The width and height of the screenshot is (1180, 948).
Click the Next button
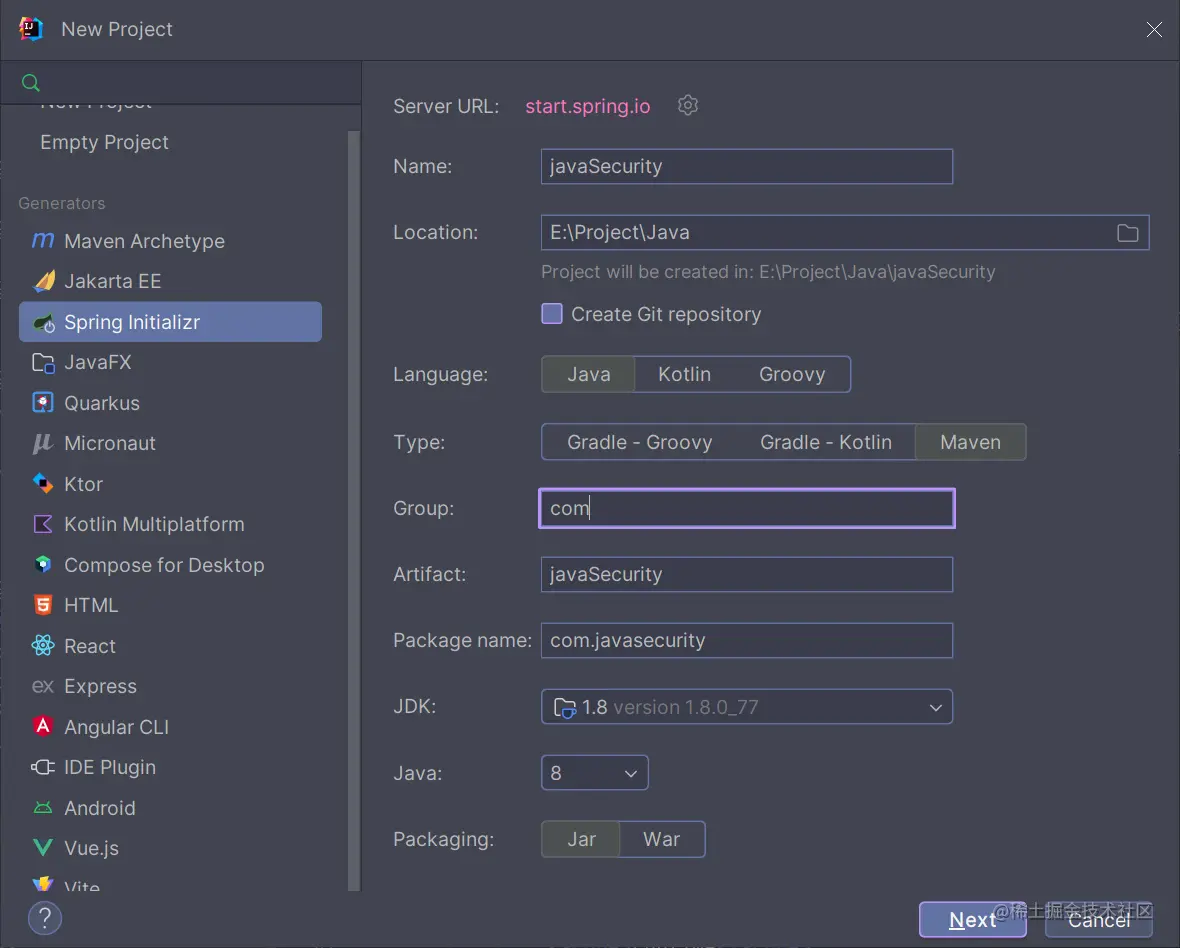(x=972, y=920)
